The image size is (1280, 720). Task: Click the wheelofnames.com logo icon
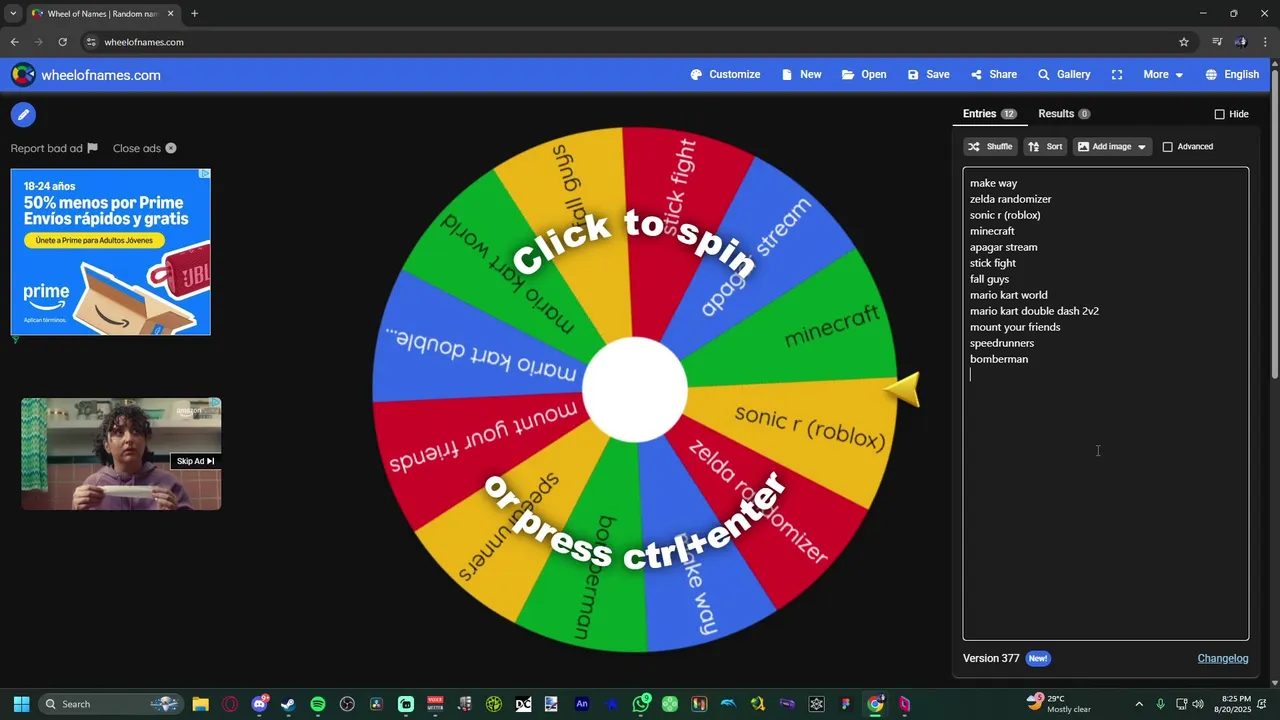23,75
